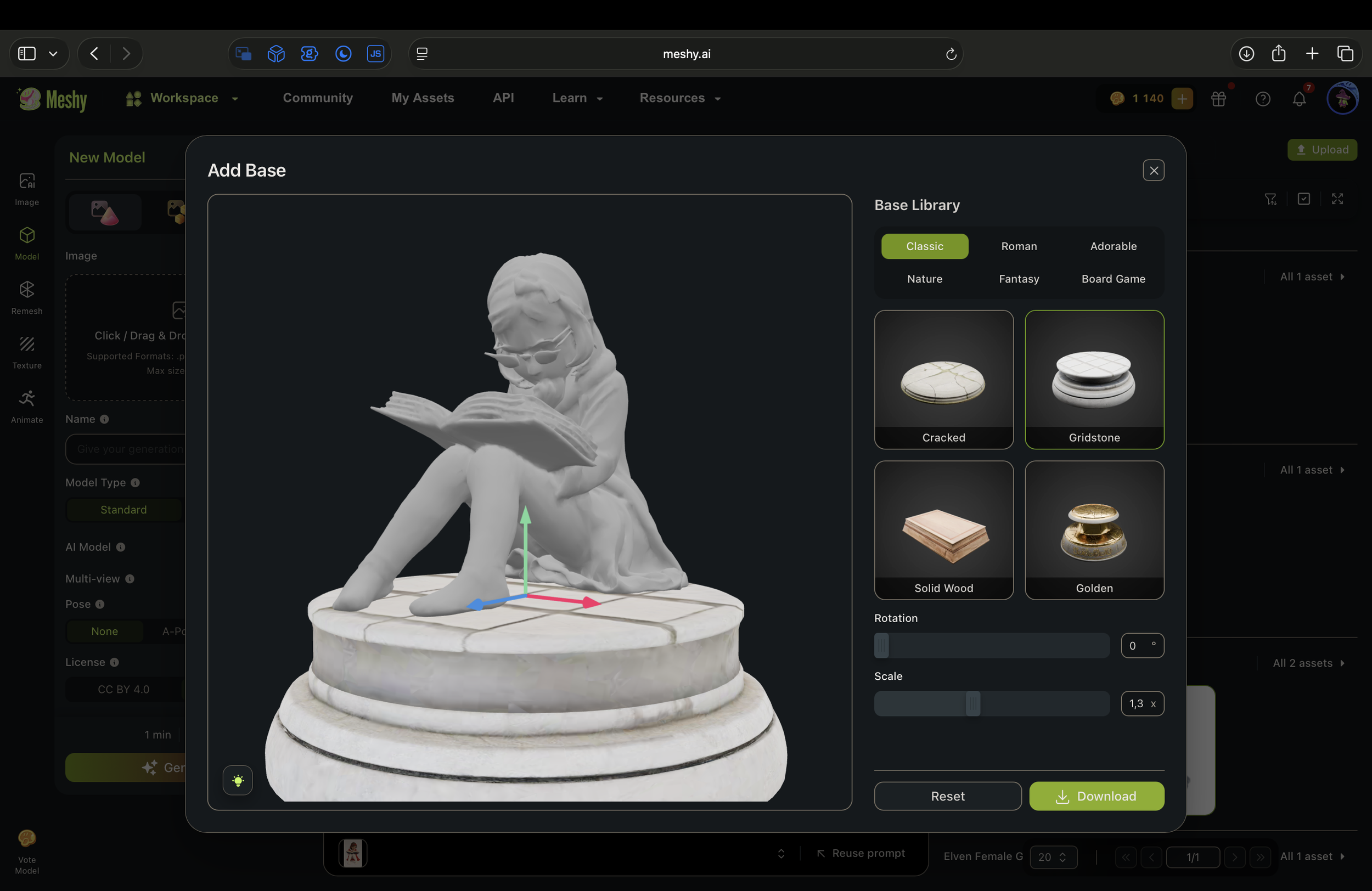
Task: Go to the Community page
Action: pyautogui.click(x=318, y=98)
